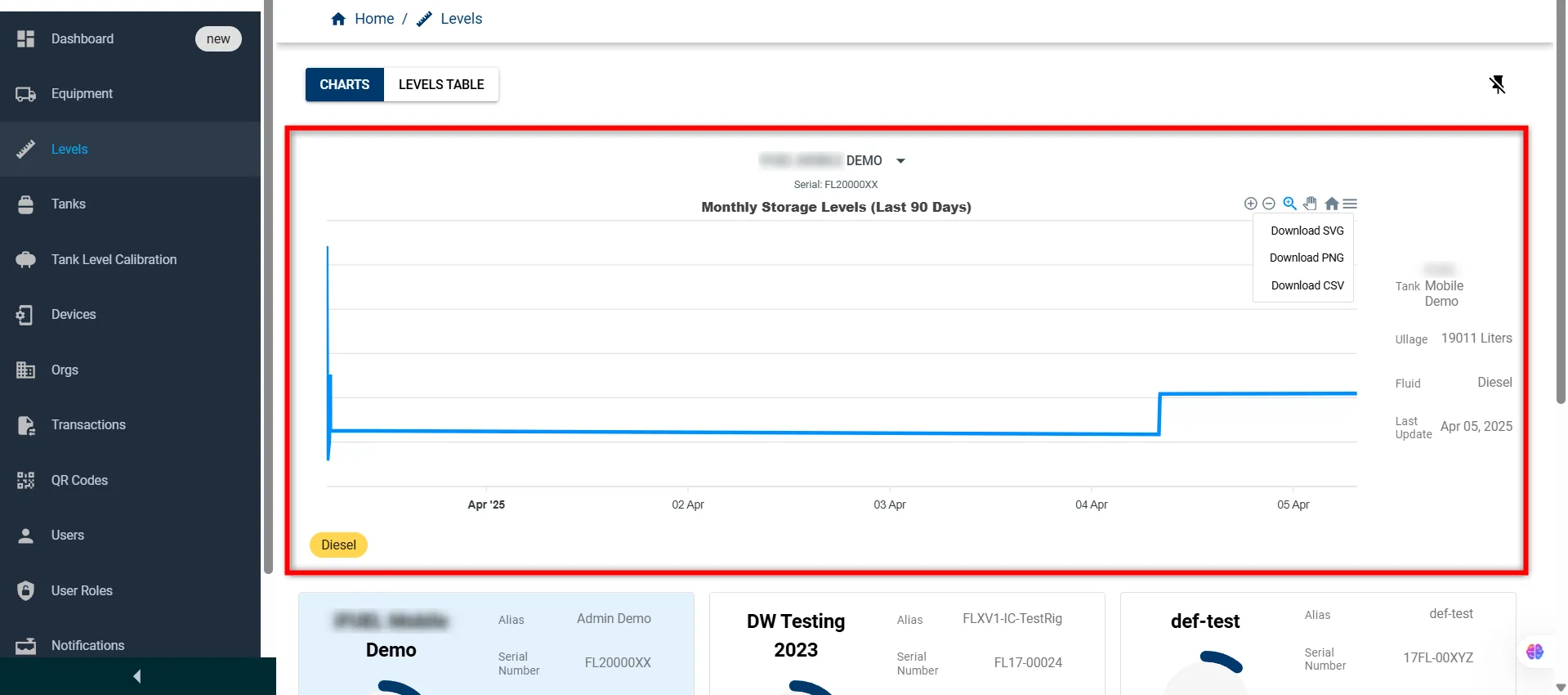The height and width of the screenshot is (695, 1568).
Task: Click the User Roles shield icon
Action: click(26, 590)
